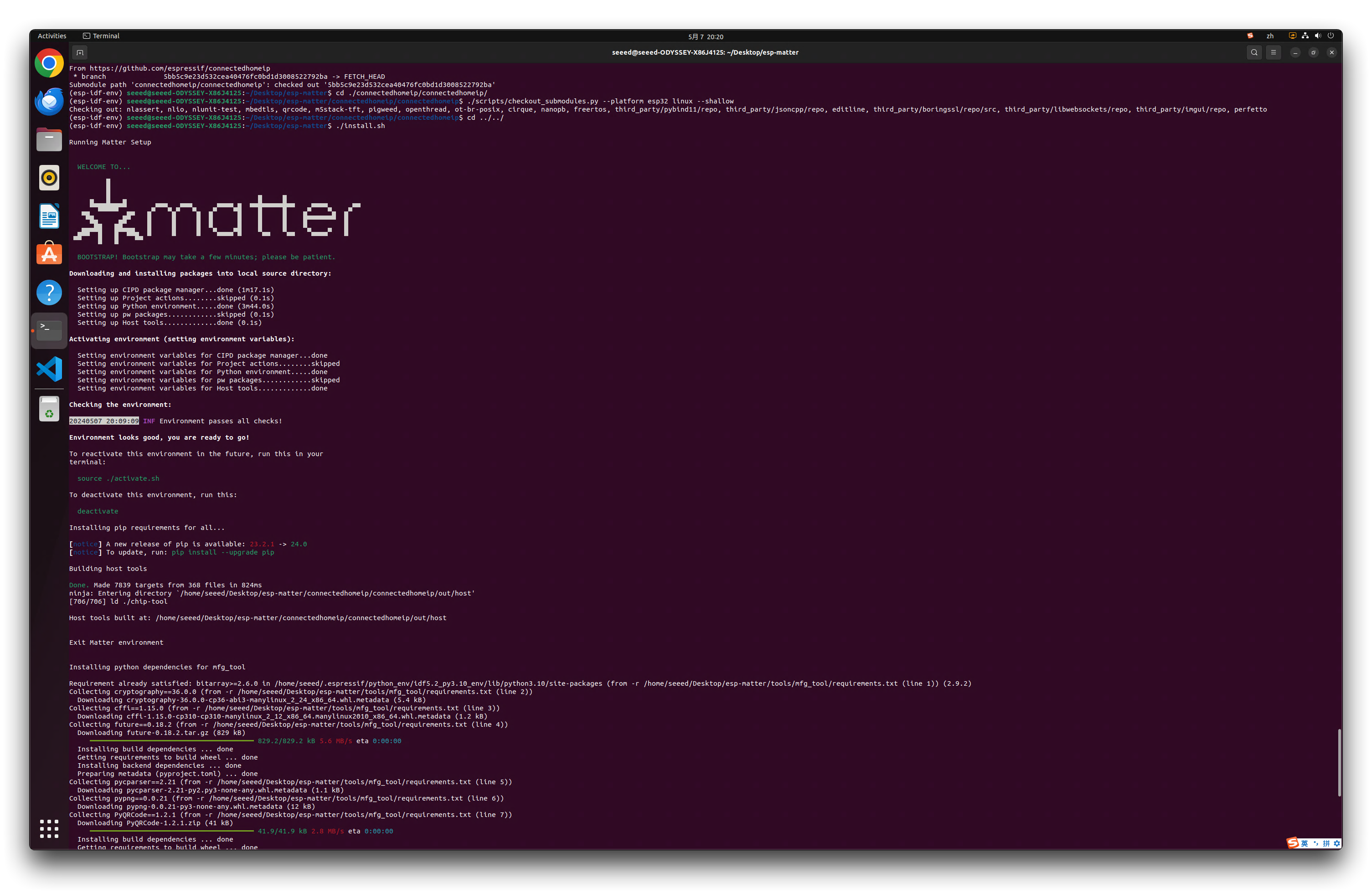Click the new tab button in terminal header

[80, 52]
